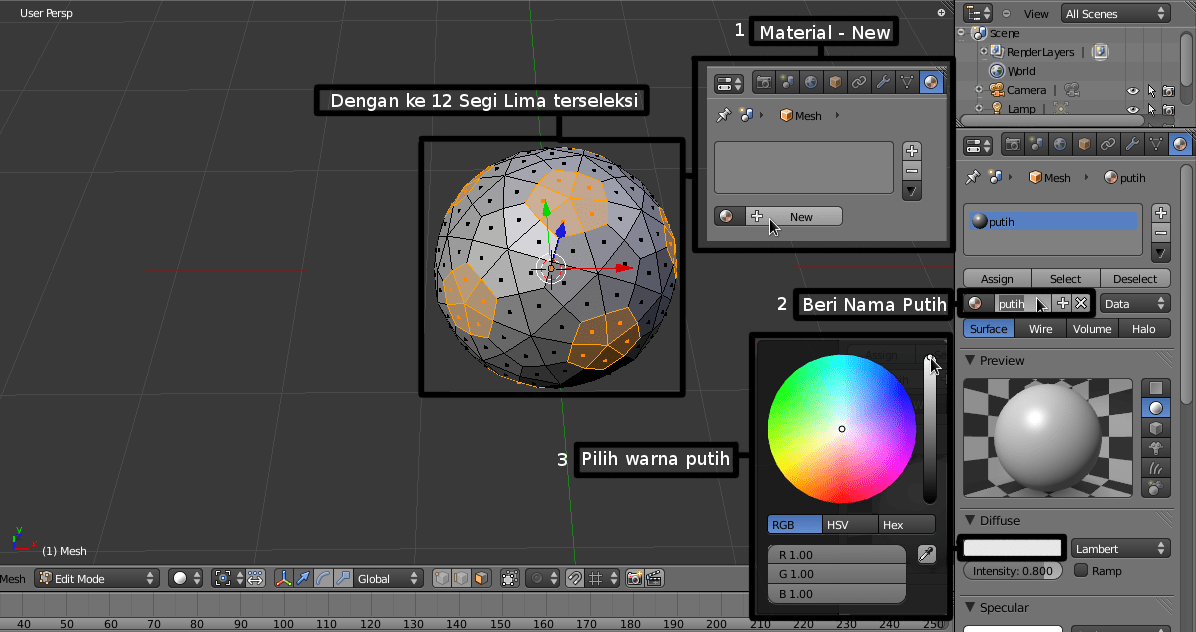This screenshot has height=632, width=1196.
Task: Click OpenGL render image camera icon
Action: [634, 579]
